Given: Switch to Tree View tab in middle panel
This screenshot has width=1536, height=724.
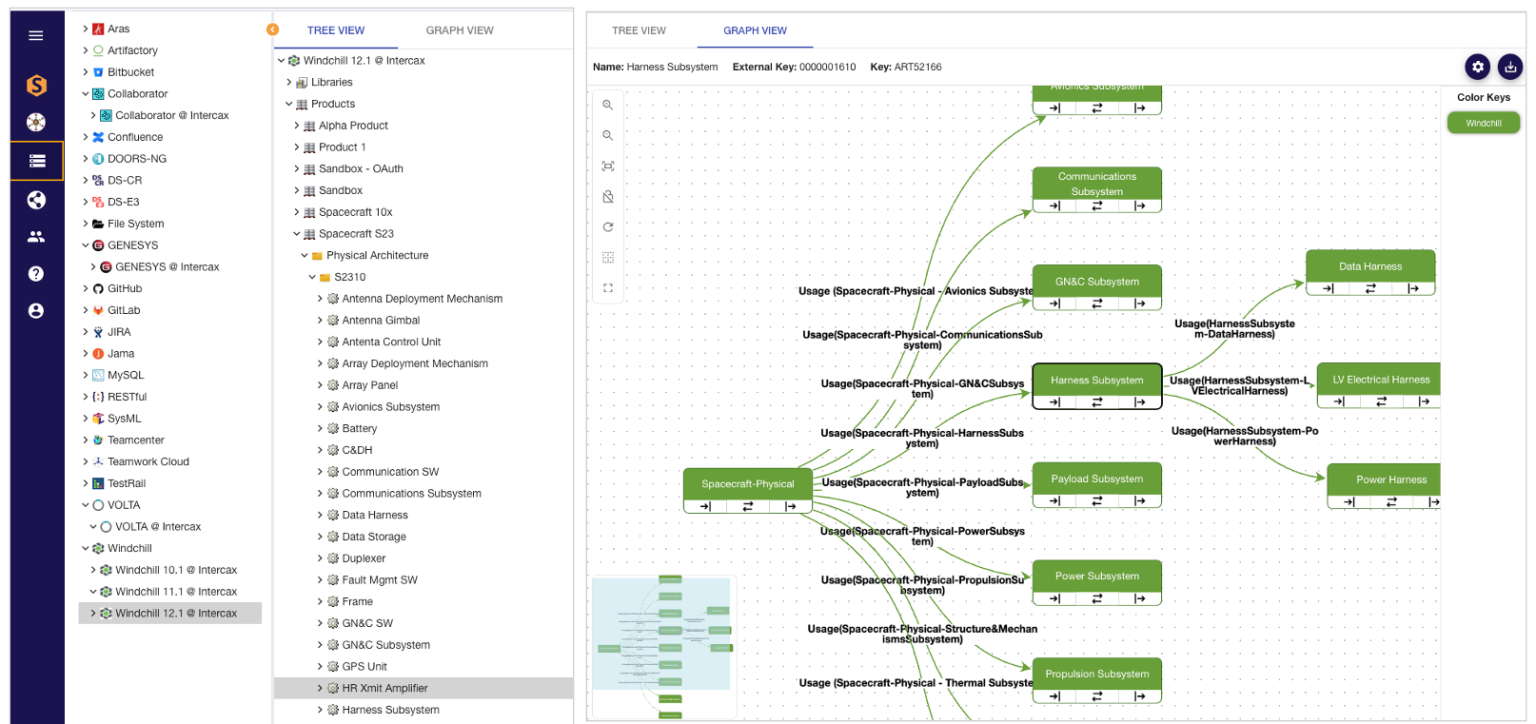Looking at the screenshot, I should 335,30.
